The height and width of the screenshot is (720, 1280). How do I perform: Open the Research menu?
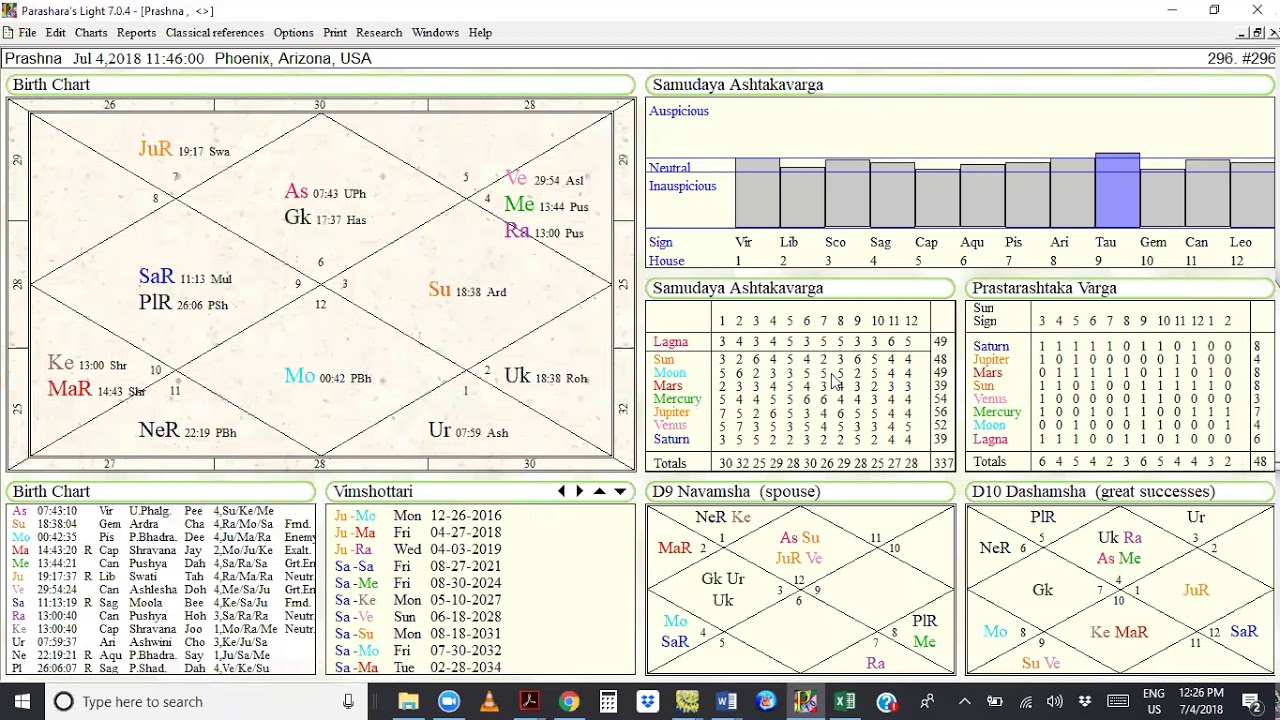pos(379,33)
